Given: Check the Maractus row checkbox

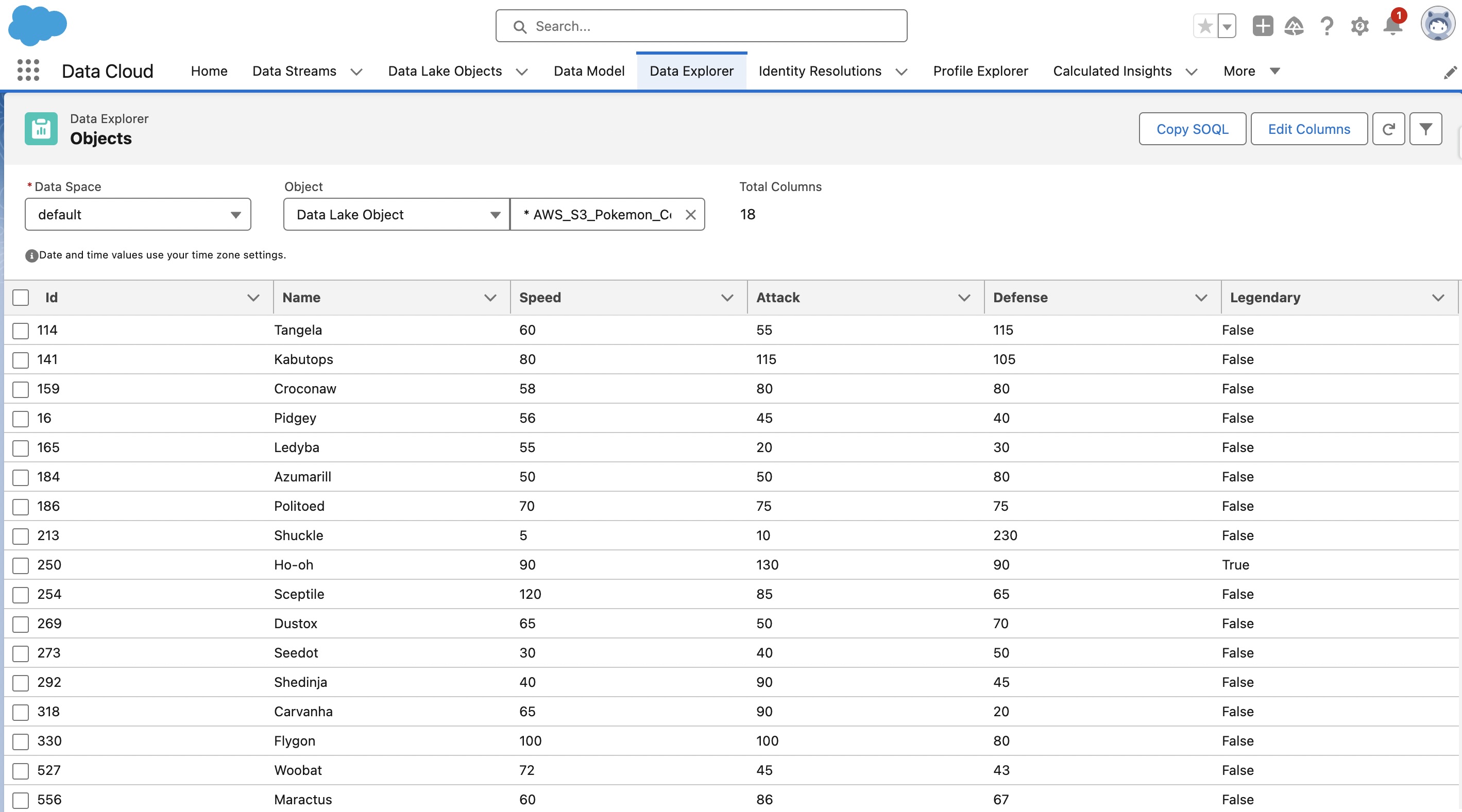Looking at the screenshot, I should (x=21, y=800).
